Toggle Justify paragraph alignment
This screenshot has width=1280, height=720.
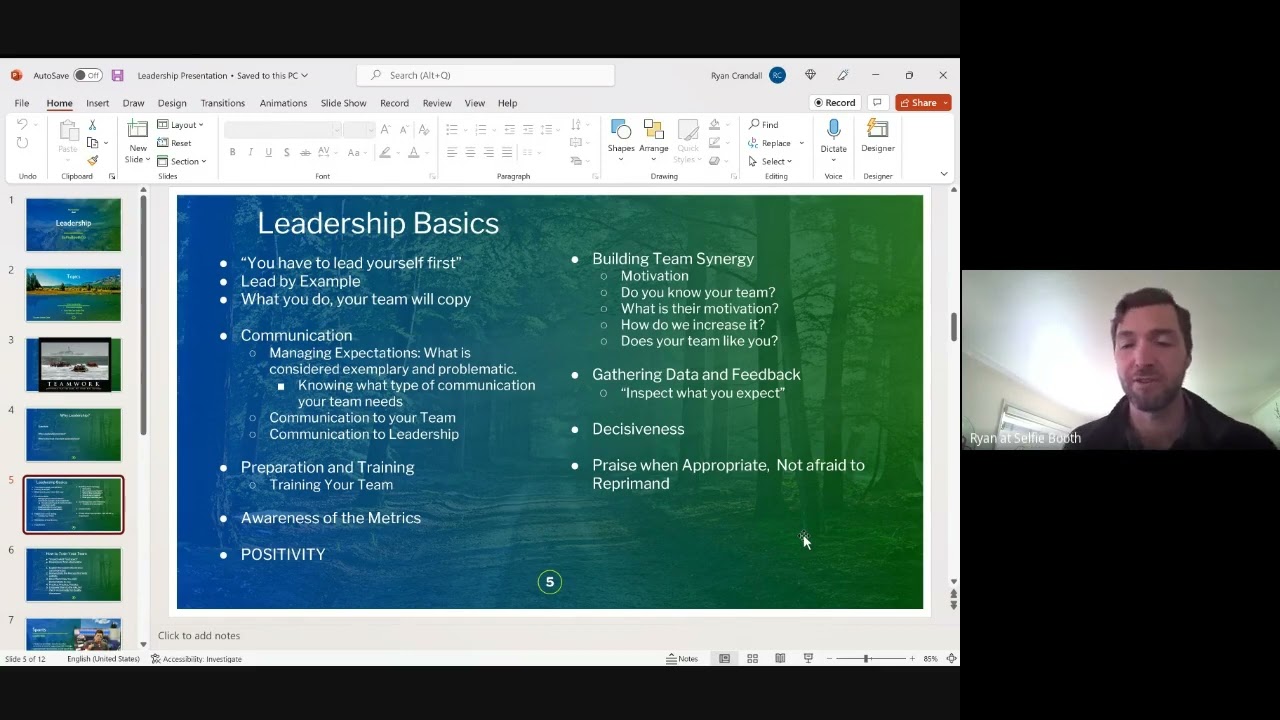[x=506, y=152]
